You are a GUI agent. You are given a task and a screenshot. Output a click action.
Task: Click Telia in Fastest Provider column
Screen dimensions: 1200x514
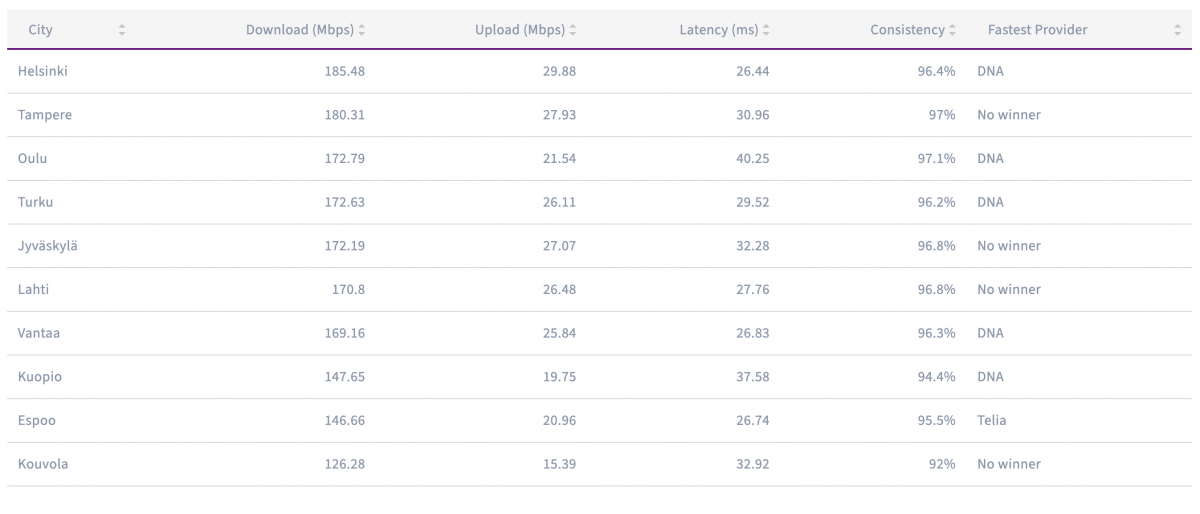point(992,421)
